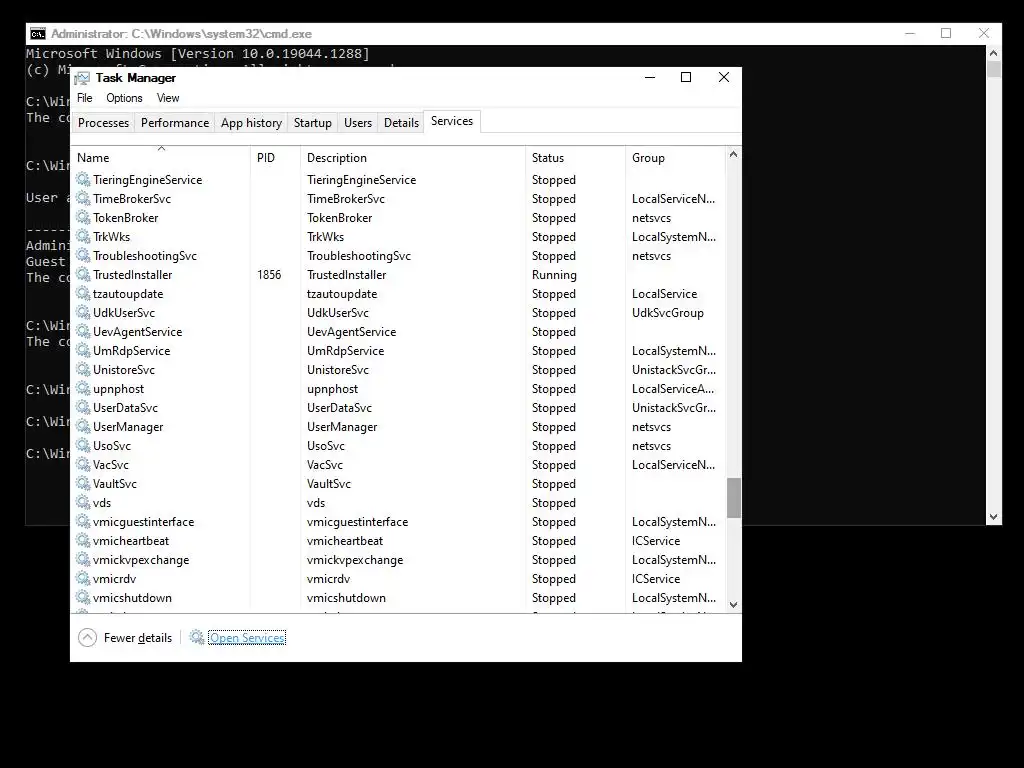Click the UmRdpService service icon
Screen dimensions: 1024x768
(83, 349)
